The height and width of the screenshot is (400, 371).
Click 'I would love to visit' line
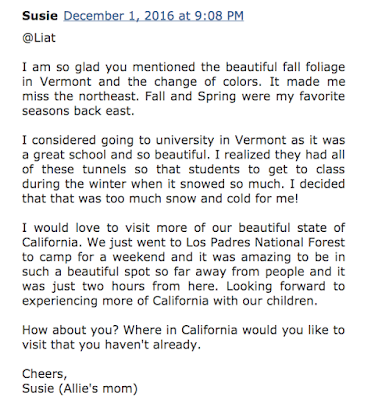point(183,228)
